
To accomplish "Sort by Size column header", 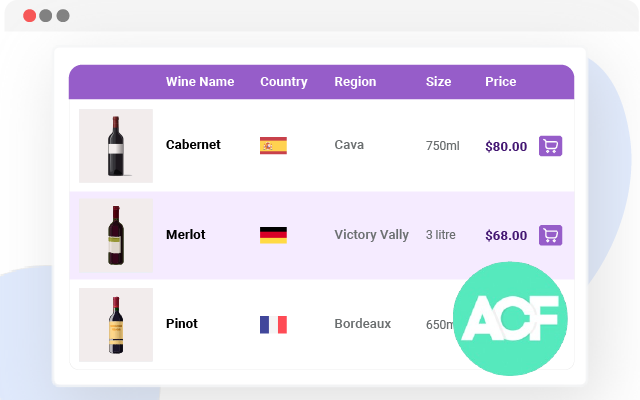I will pyautogui.click(x=438, y=82).
